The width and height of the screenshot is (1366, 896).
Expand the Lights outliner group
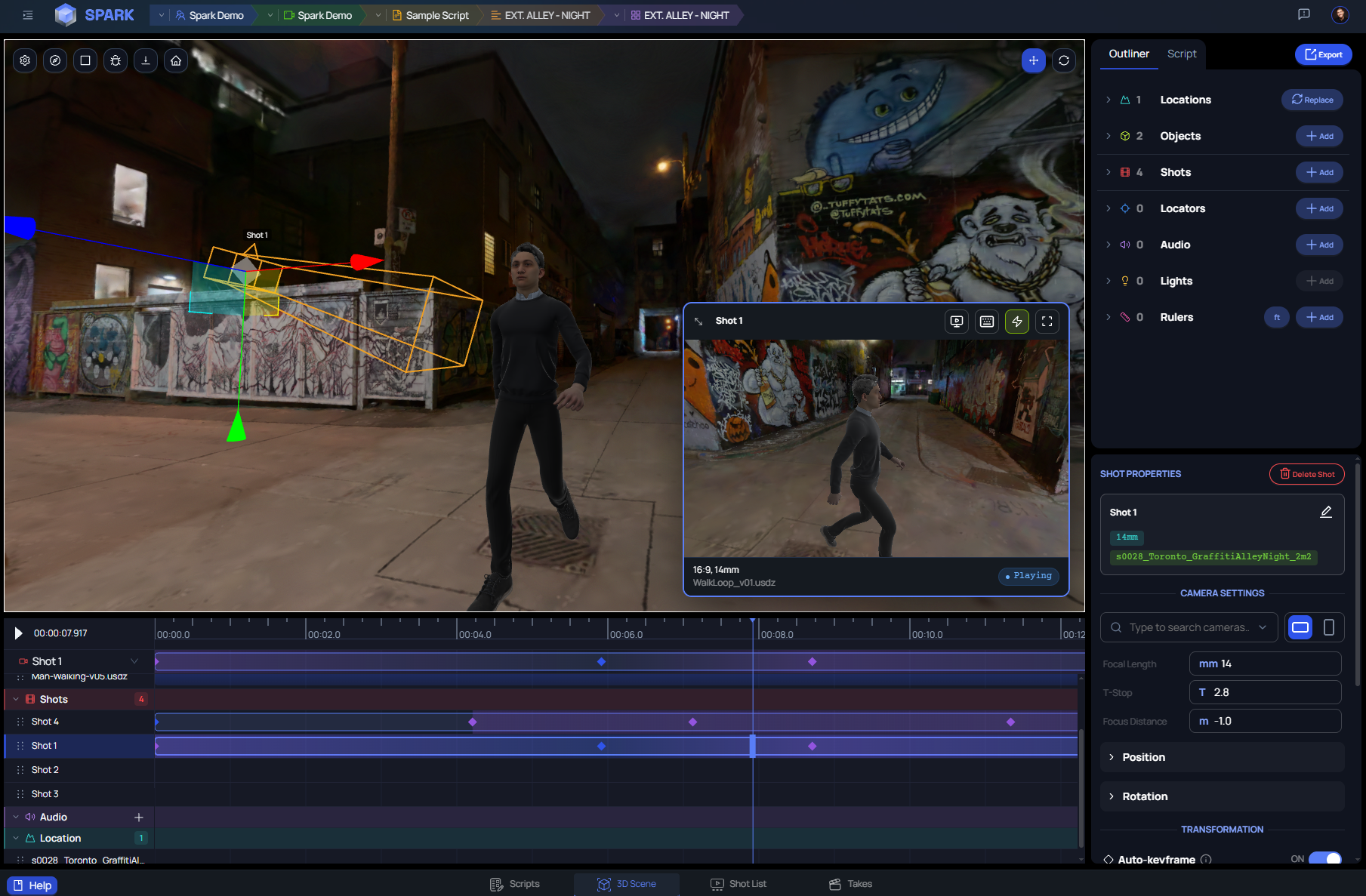coord(1109,281)
